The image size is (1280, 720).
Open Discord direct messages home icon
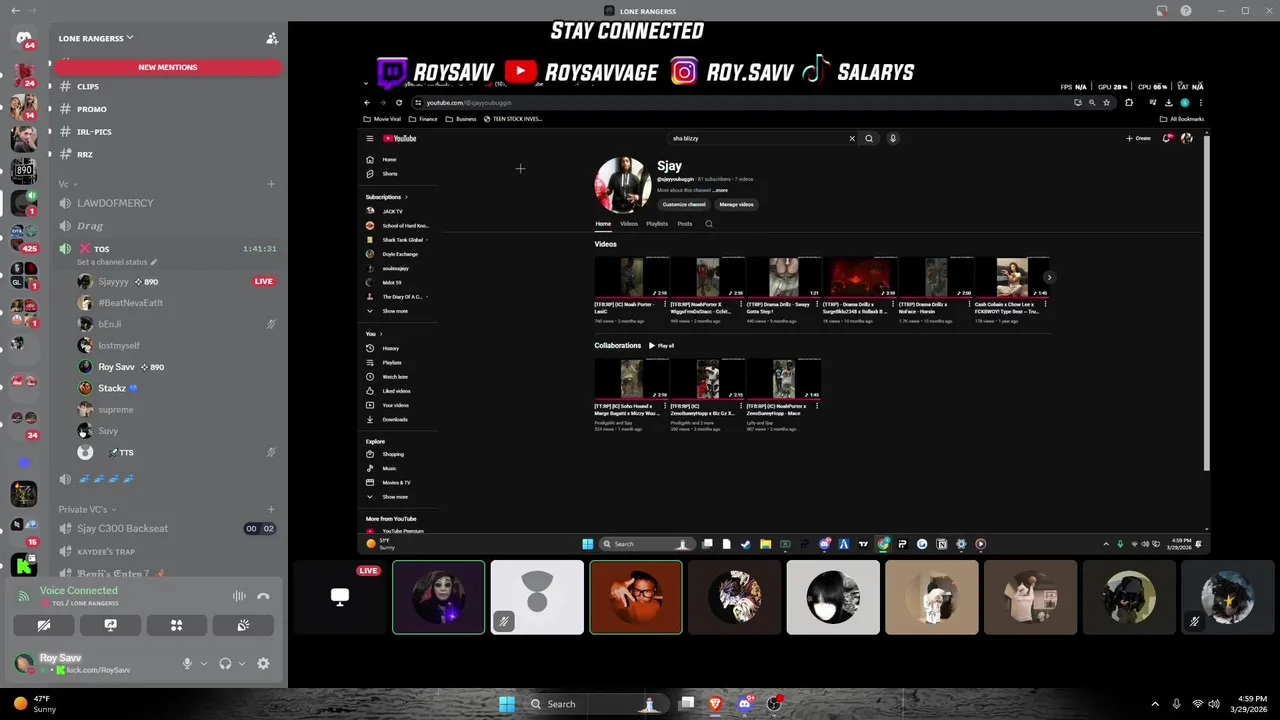pos(24,38)
